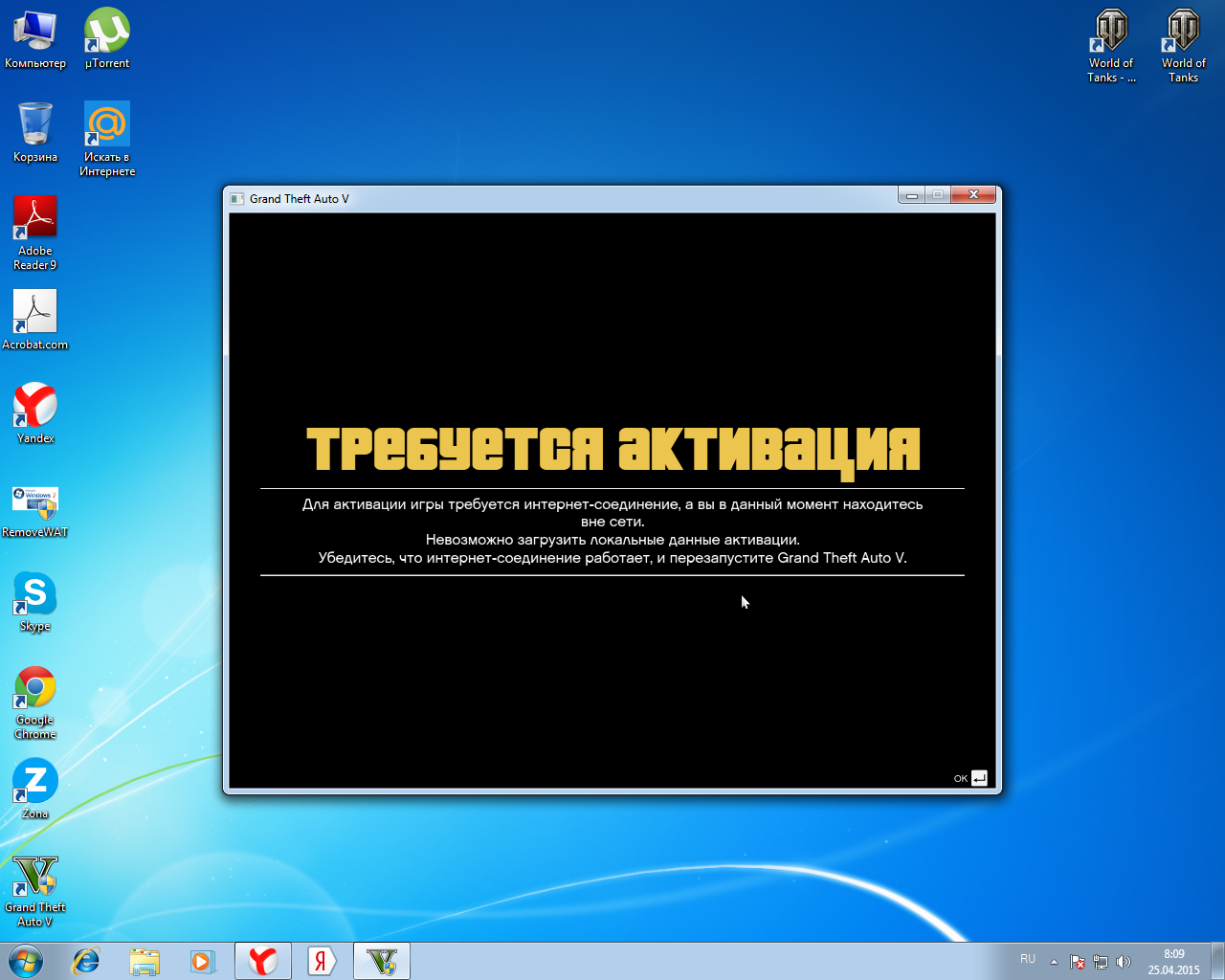Select the Zona desktop shortcut
The height and width of the screenshot is (980, 1225).
coord(35,790)
